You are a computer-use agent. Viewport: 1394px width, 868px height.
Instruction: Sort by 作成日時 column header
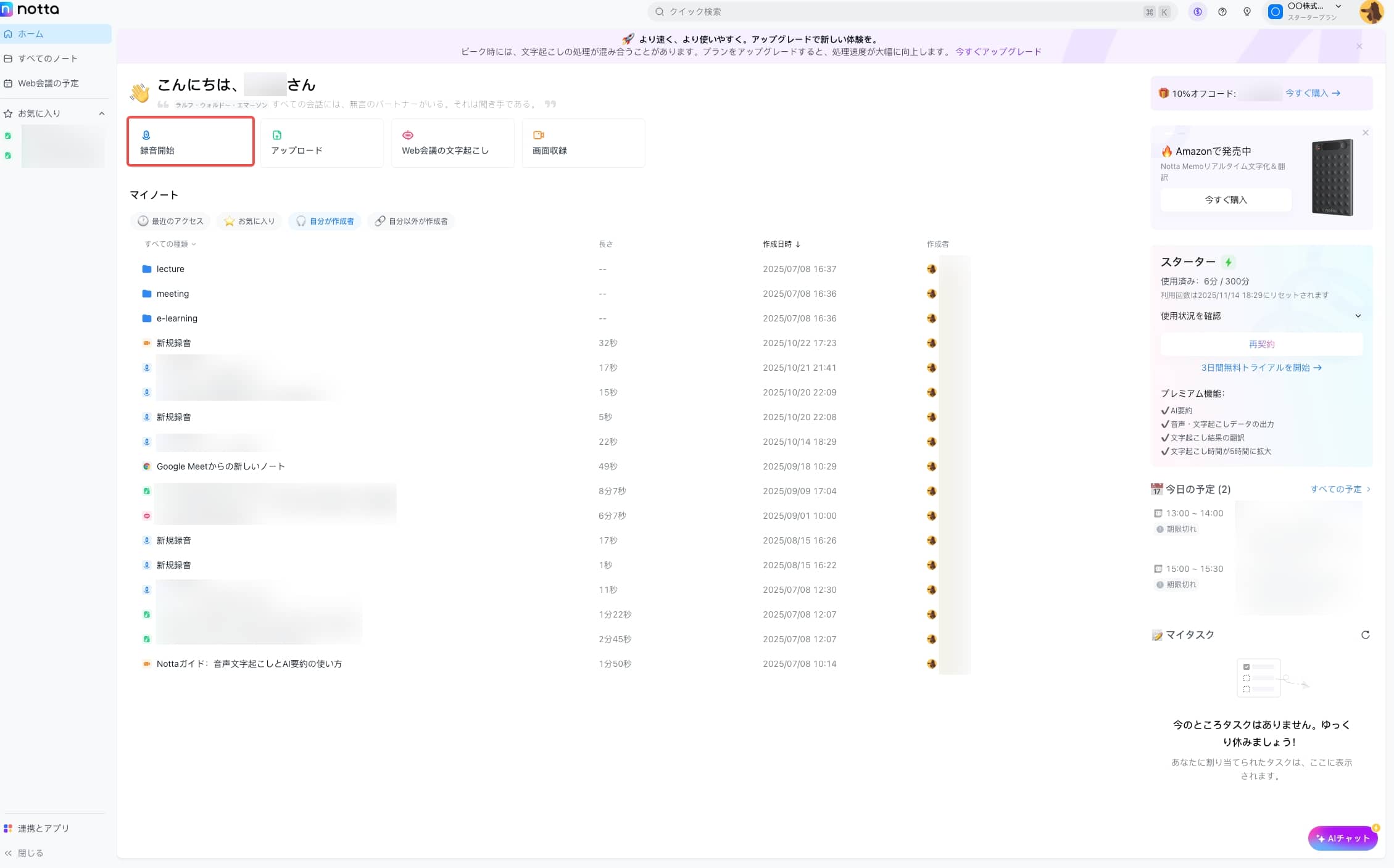781,244
